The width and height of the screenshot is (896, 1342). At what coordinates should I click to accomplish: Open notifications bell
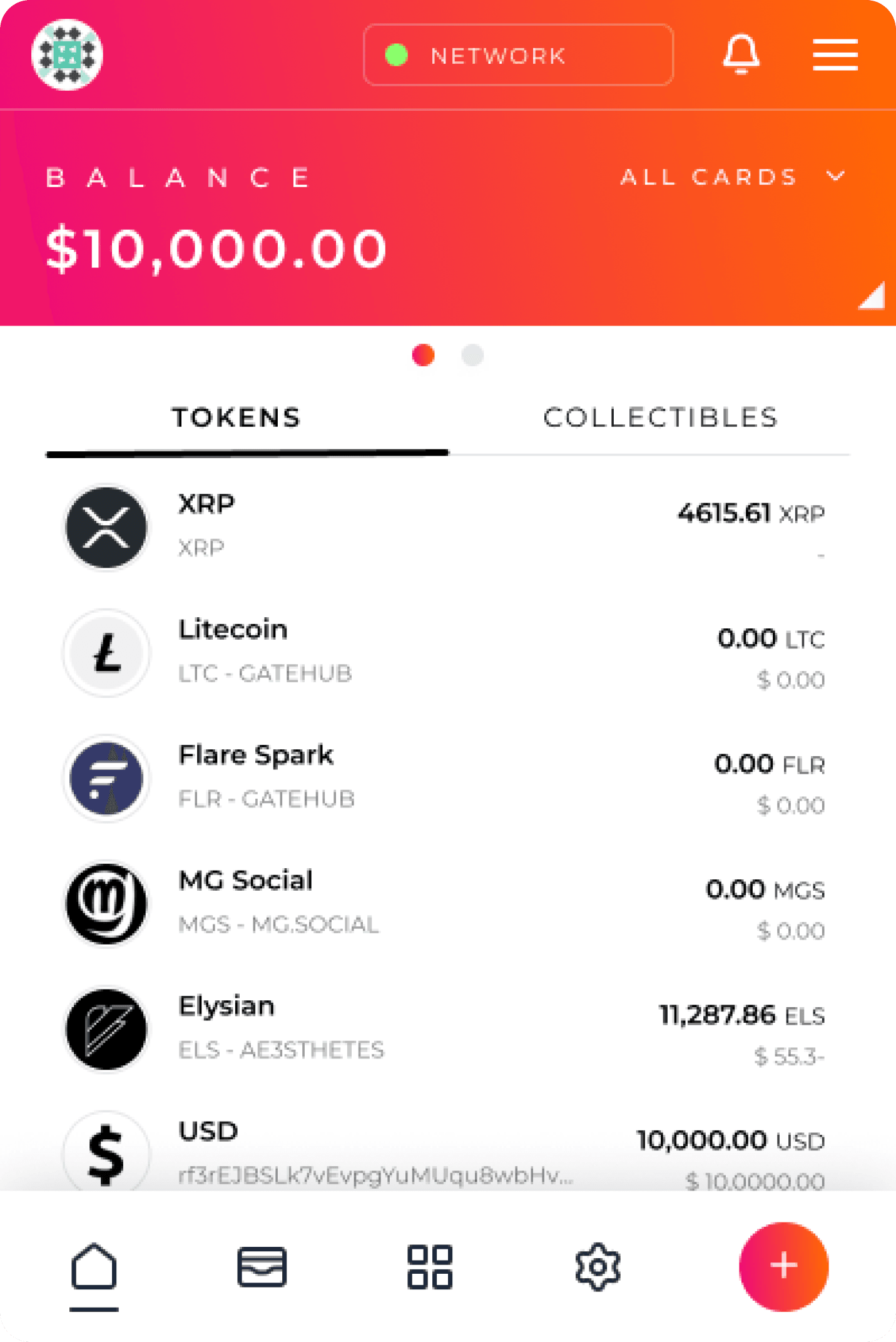[741, 54]
